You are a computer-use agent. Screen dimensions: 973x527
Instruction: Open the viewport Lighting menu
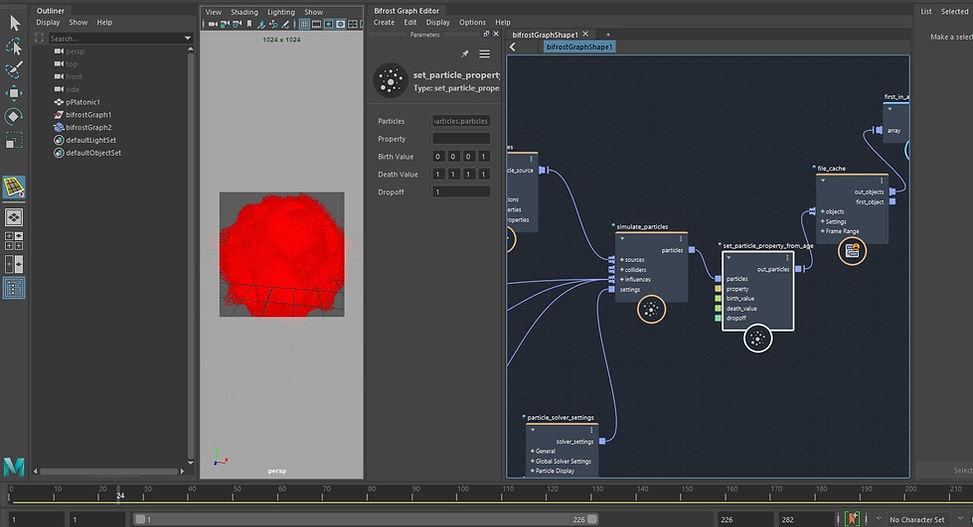(x=281, y=12)
